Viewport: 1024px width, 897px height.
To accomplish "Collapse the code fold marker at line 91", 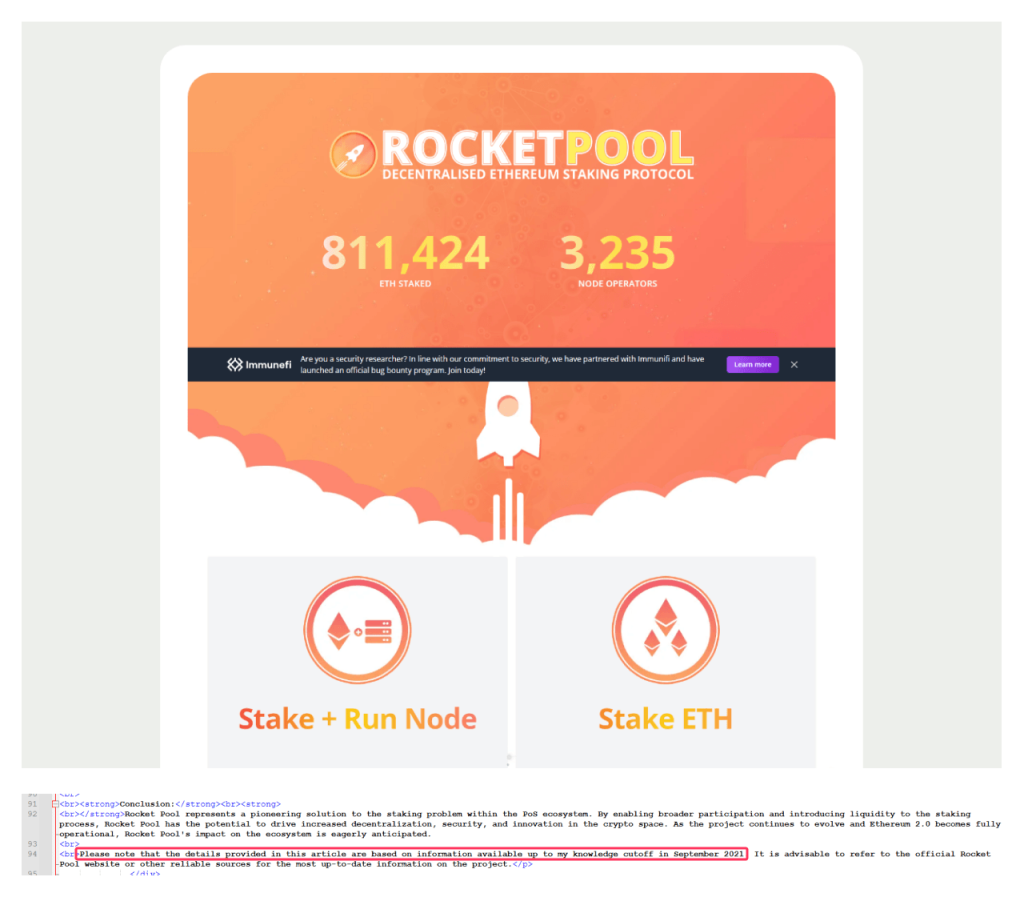I will point(55,804).
